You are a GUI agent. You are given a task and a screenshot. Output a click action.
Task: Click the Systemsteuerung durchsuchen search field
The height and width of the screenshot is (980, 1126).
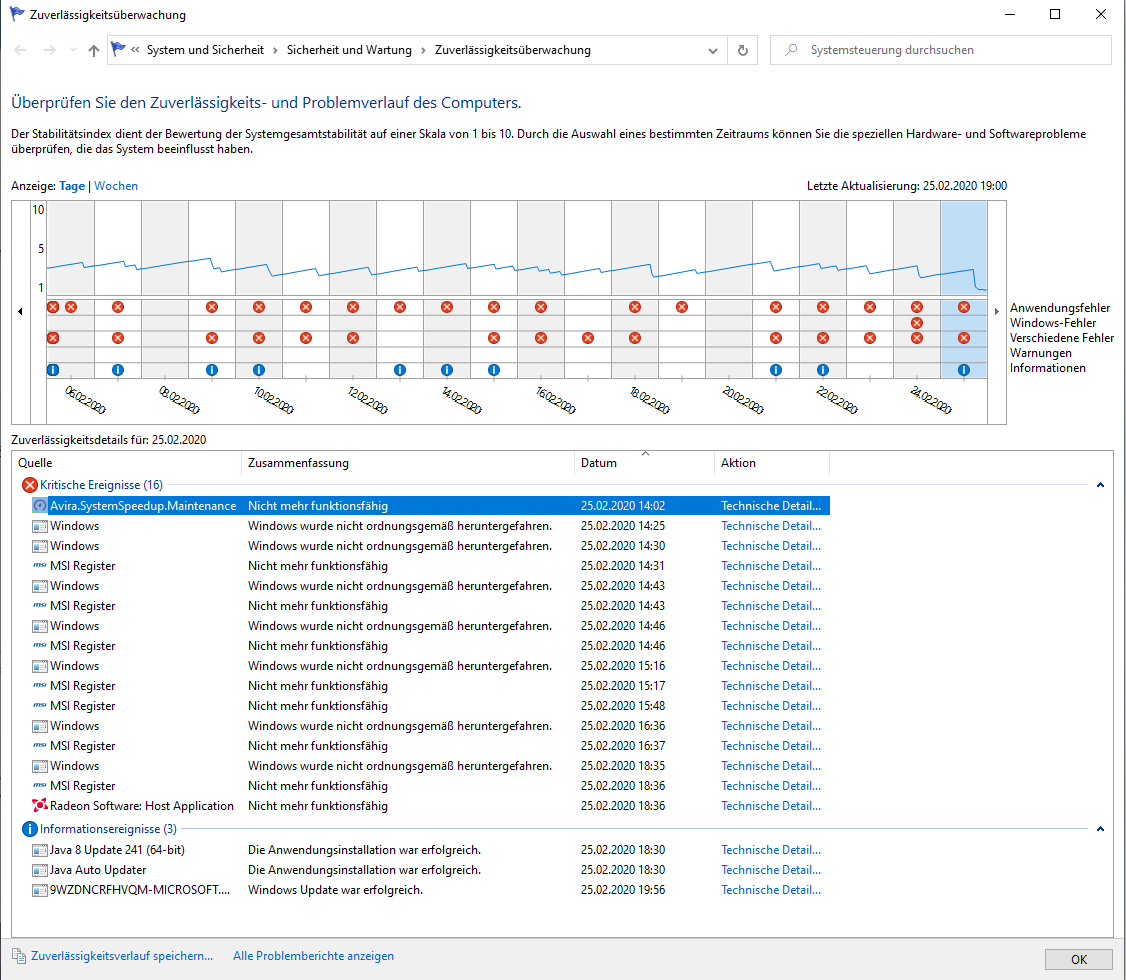click(x=941, y=50)
